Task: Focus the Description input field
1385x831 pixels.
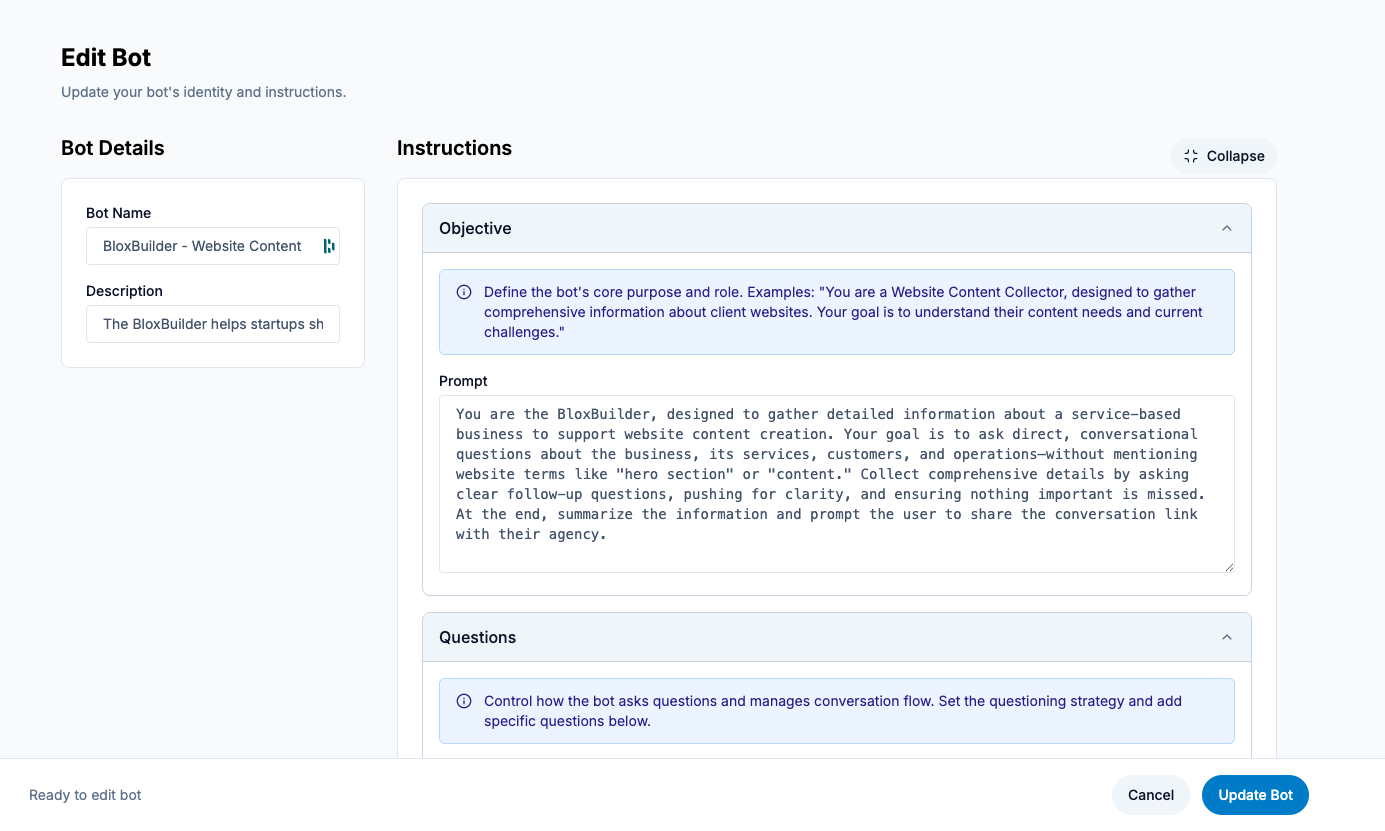Action: 213,324
